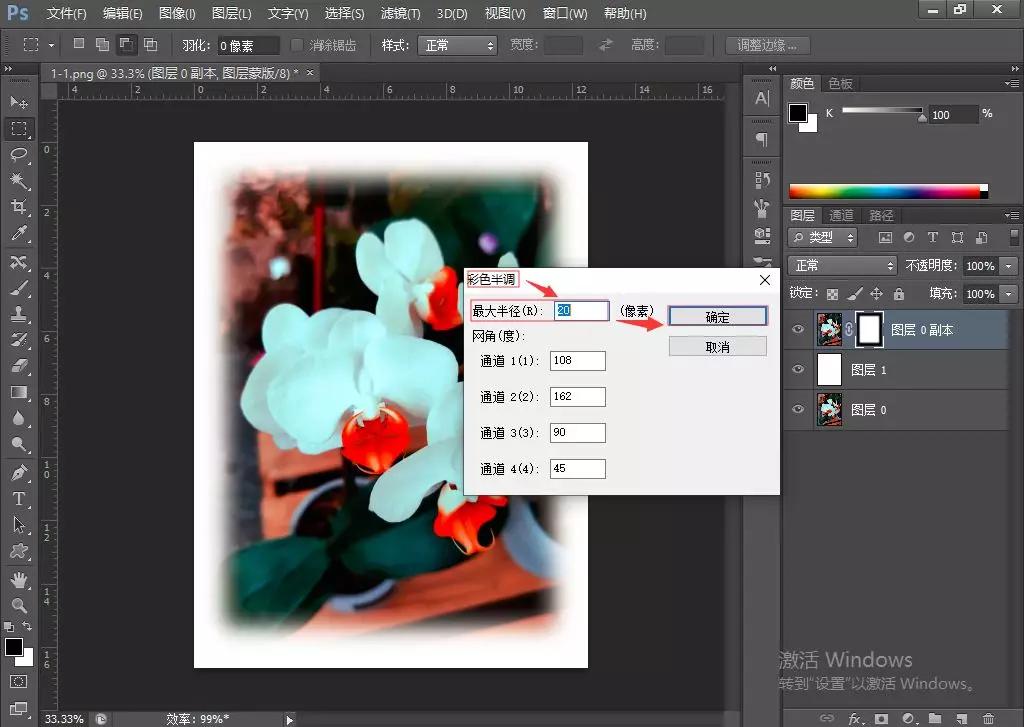Open the 滤镜 menu
The width and height of the screenshot is (1024, 727).
click(400, 13)
